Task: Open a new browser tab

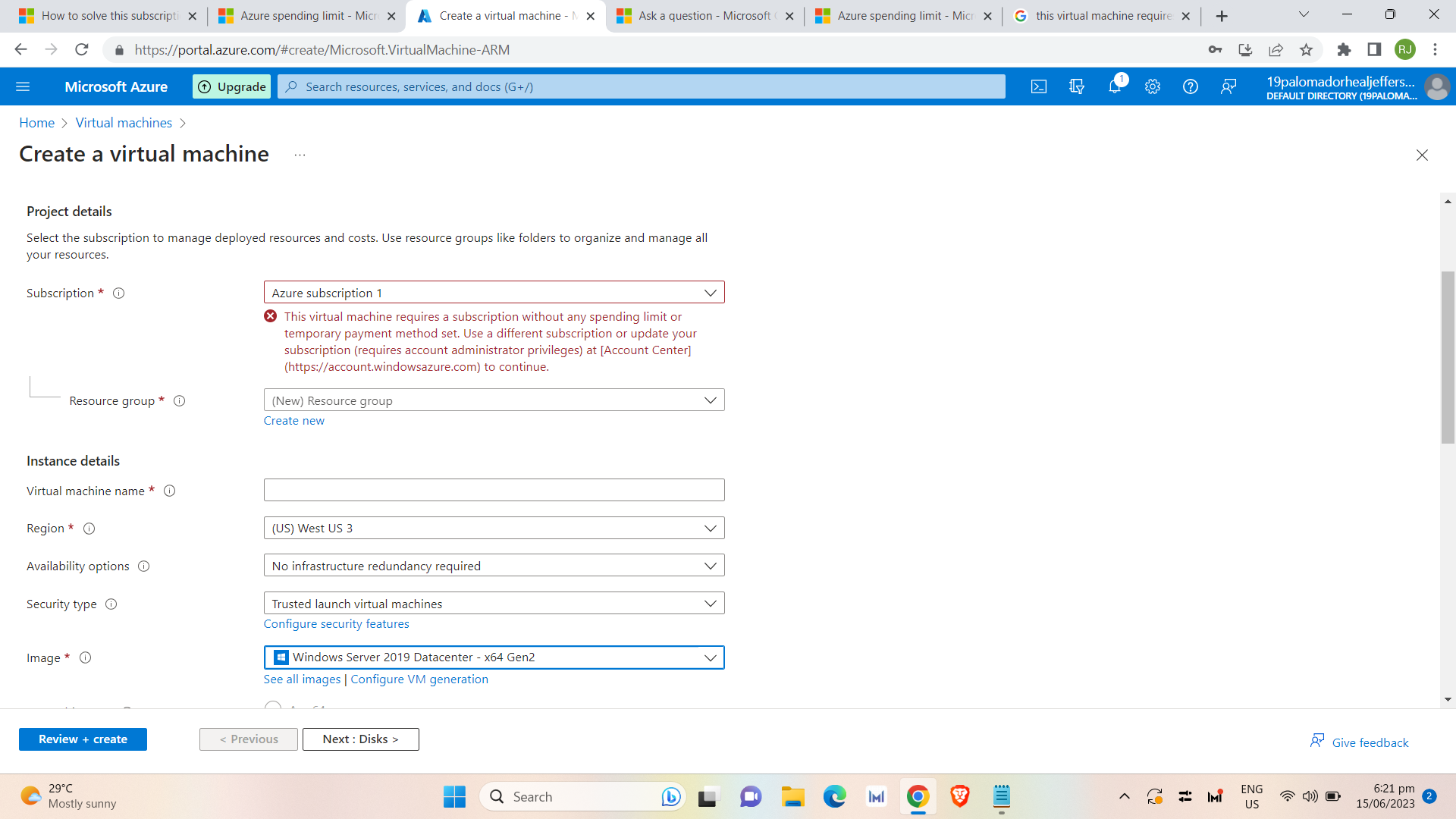Action: point(1222,16)
